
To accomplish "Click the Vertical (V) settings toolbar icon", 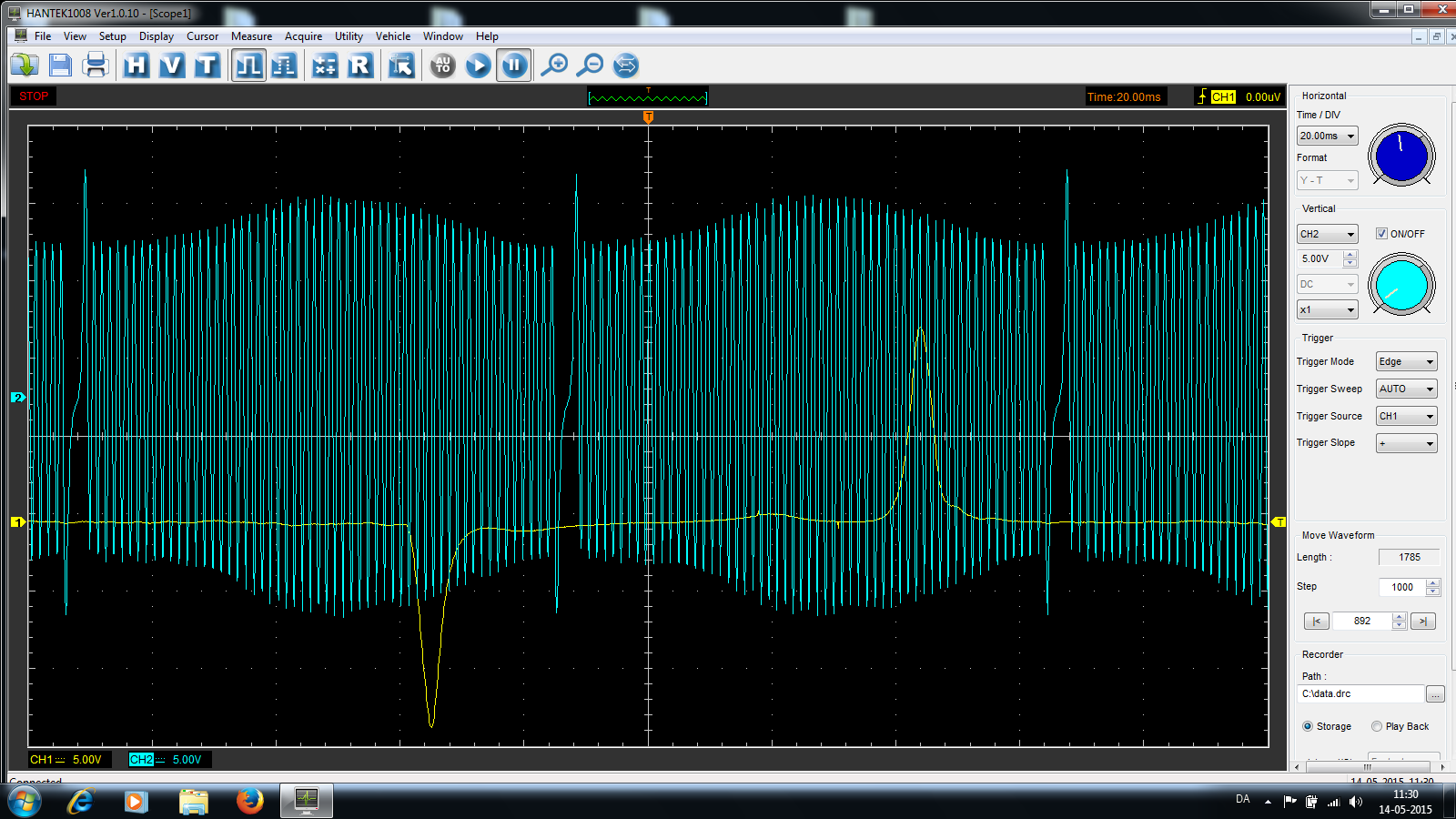I will click(x=171, y=66).
